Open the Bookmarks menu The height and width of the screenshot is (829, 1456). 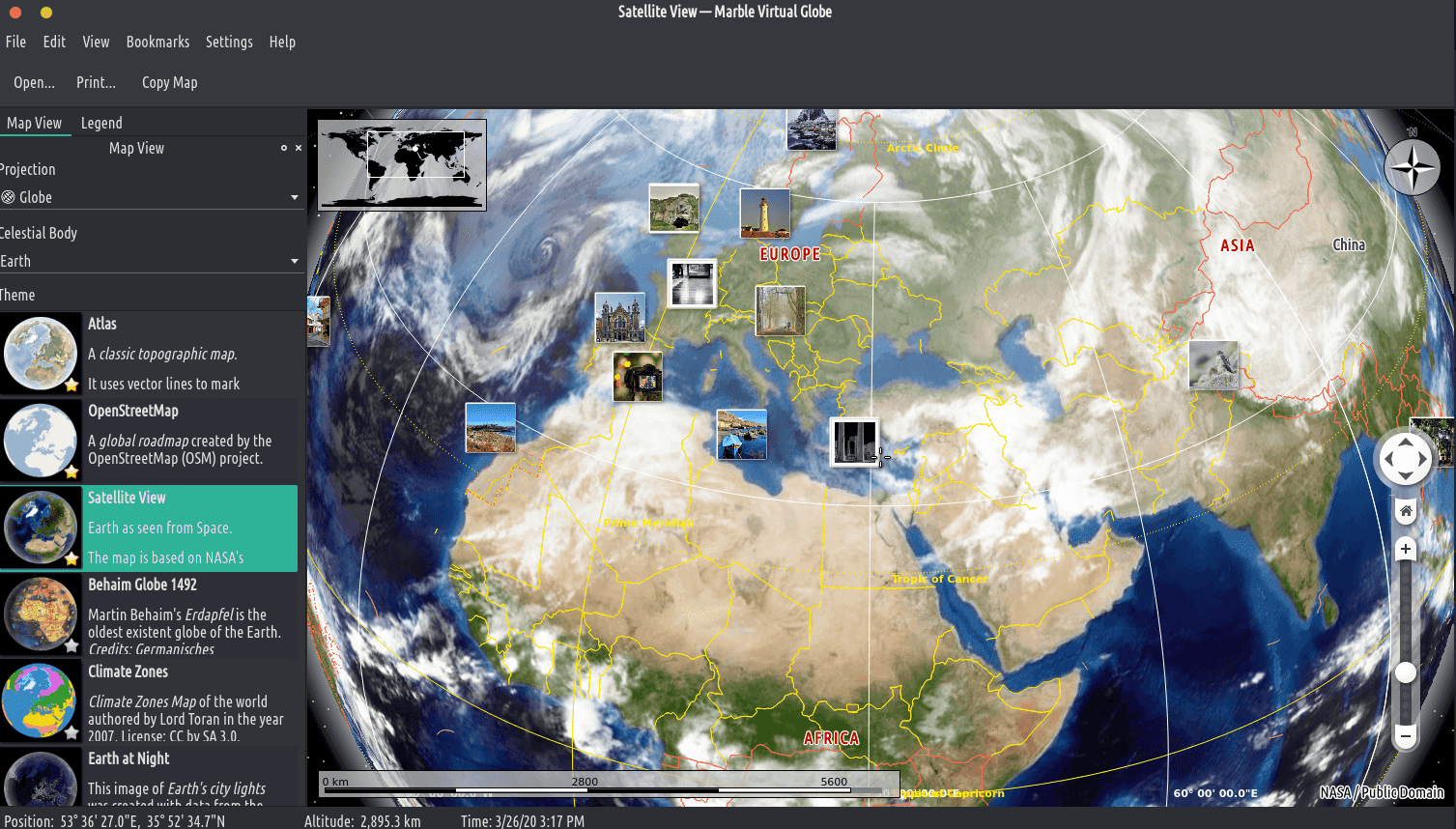point(157,42)
